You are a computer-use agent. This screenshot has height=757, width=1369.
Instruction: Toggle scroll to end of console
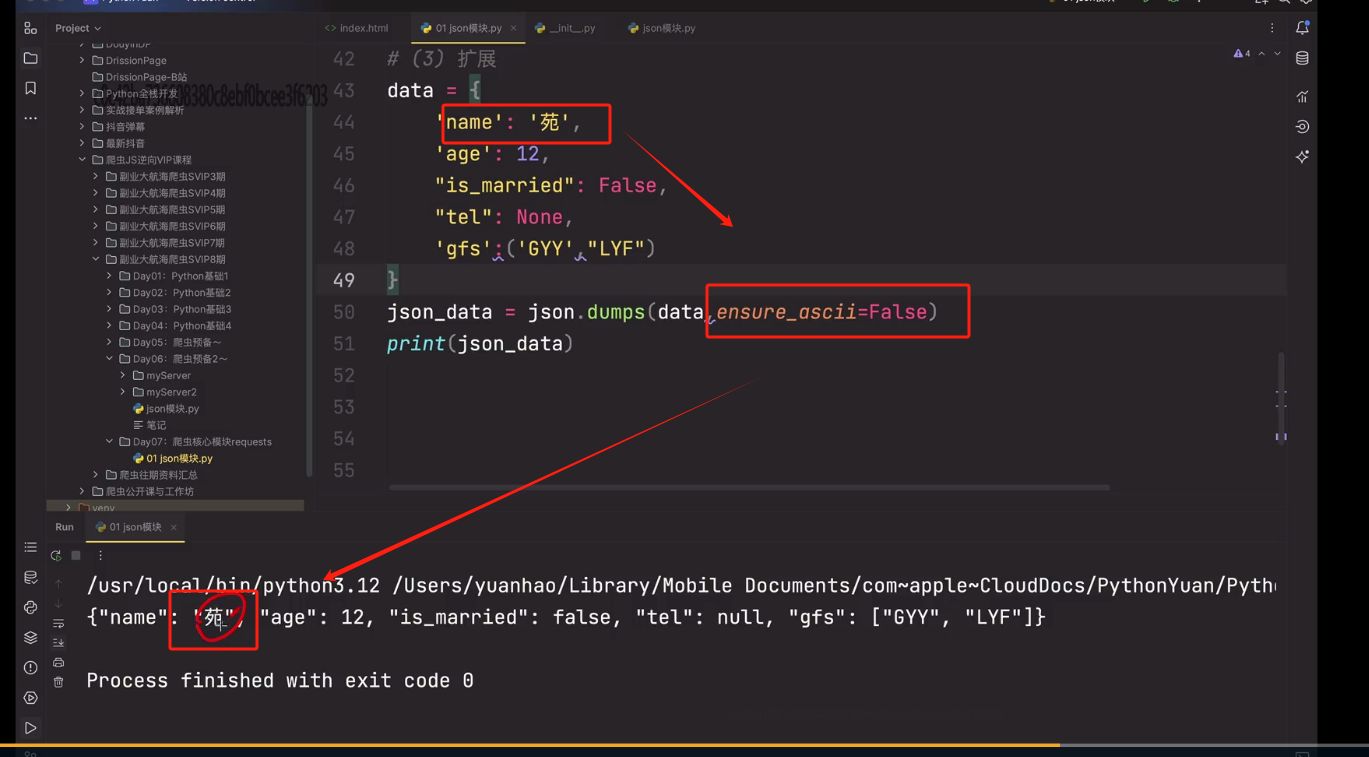[x=58, y=643]
